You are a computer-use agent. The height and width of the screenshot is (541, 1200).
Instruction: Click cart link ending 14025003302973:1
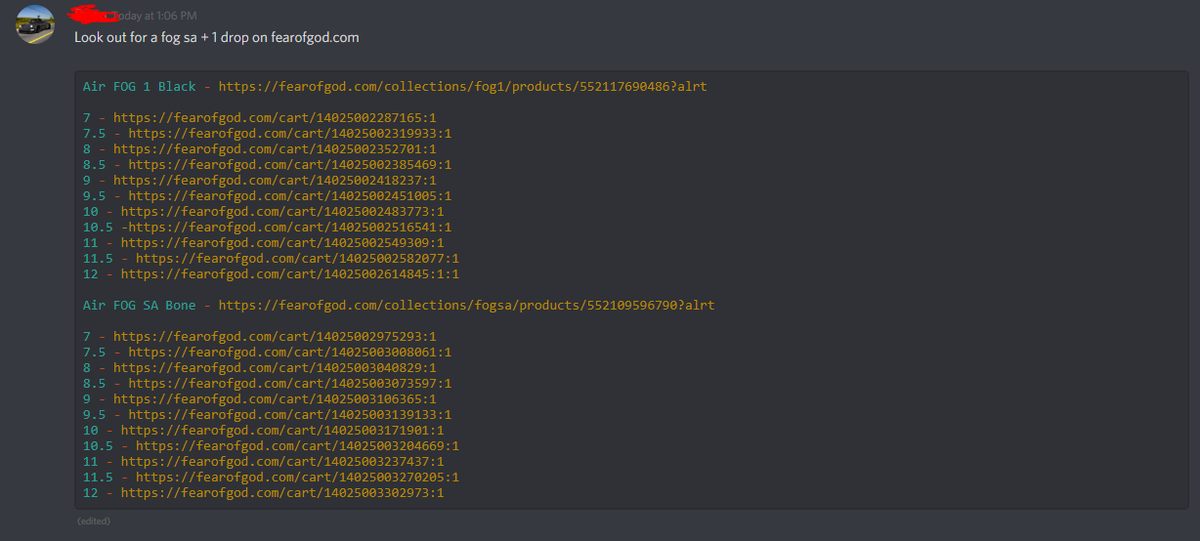coord(283,493)
